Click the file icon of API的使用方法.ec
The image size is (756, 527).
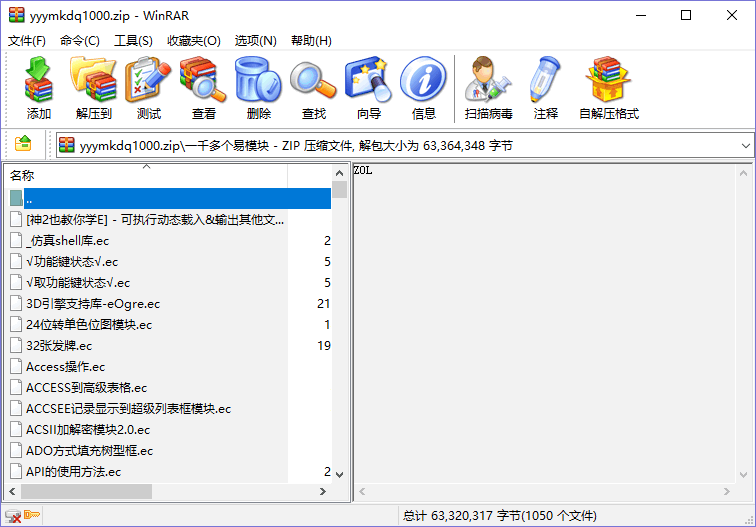click(x=16, y=471)
